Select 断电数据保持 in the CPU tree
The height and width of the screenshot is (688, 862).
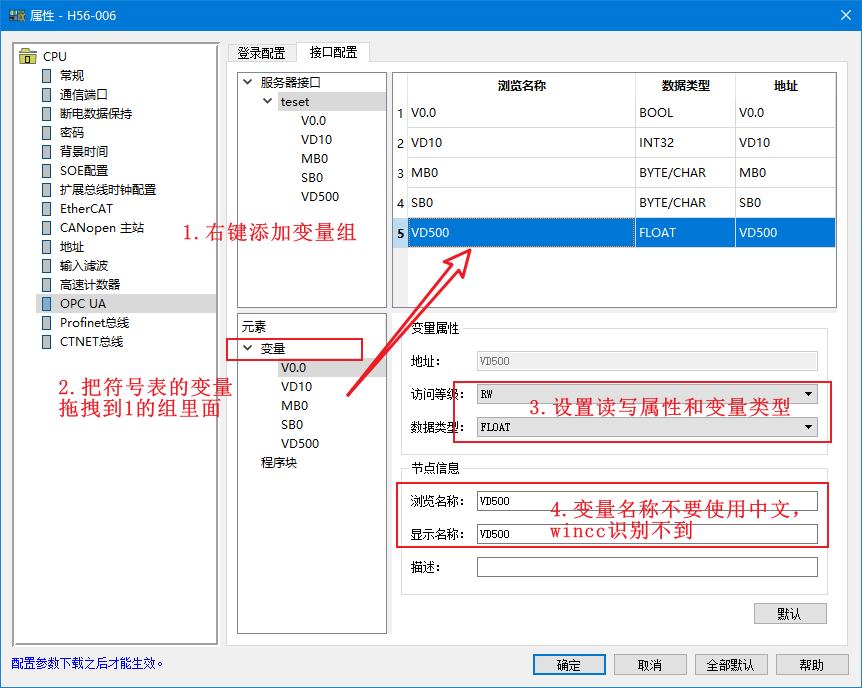coord(96,113)
